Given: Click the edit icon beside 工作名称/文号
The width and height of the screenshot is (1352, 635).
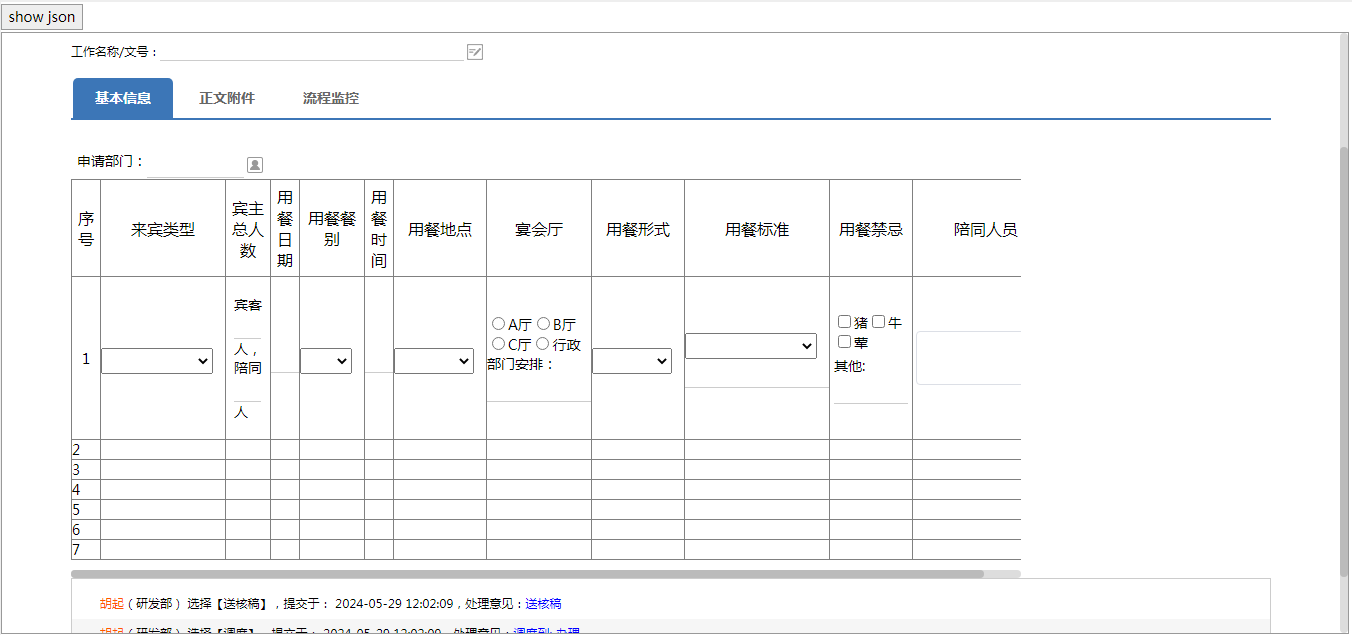Looking at the screenshot, I should pos(475,52).
